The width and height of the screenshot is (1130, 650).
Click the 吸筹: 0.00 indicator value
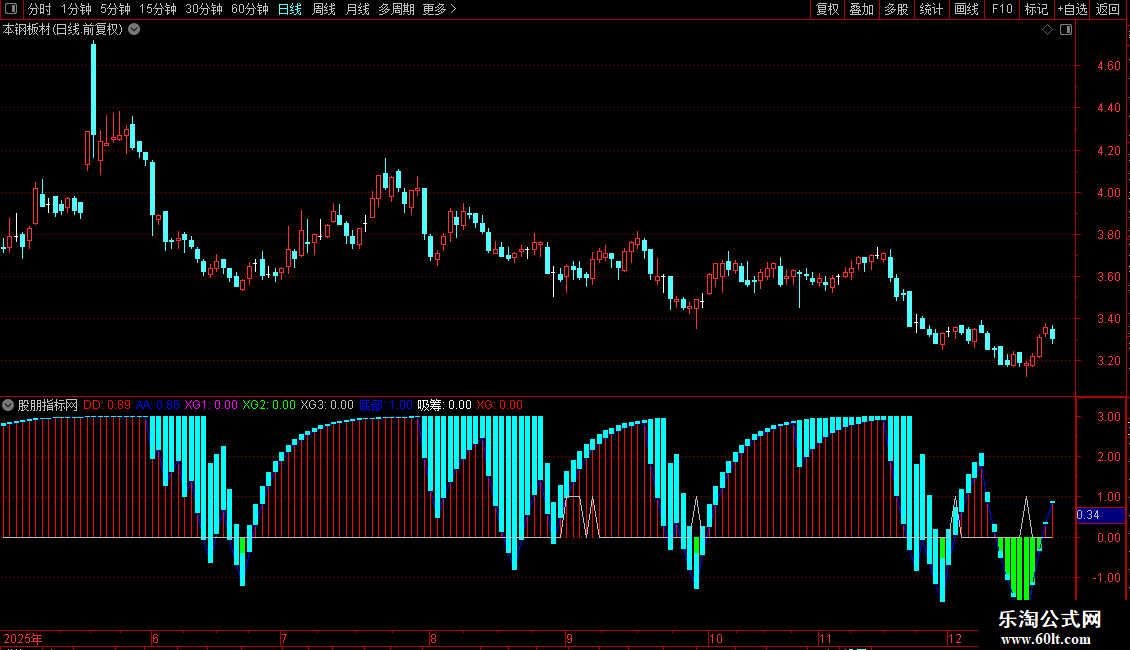click(445, 405)
